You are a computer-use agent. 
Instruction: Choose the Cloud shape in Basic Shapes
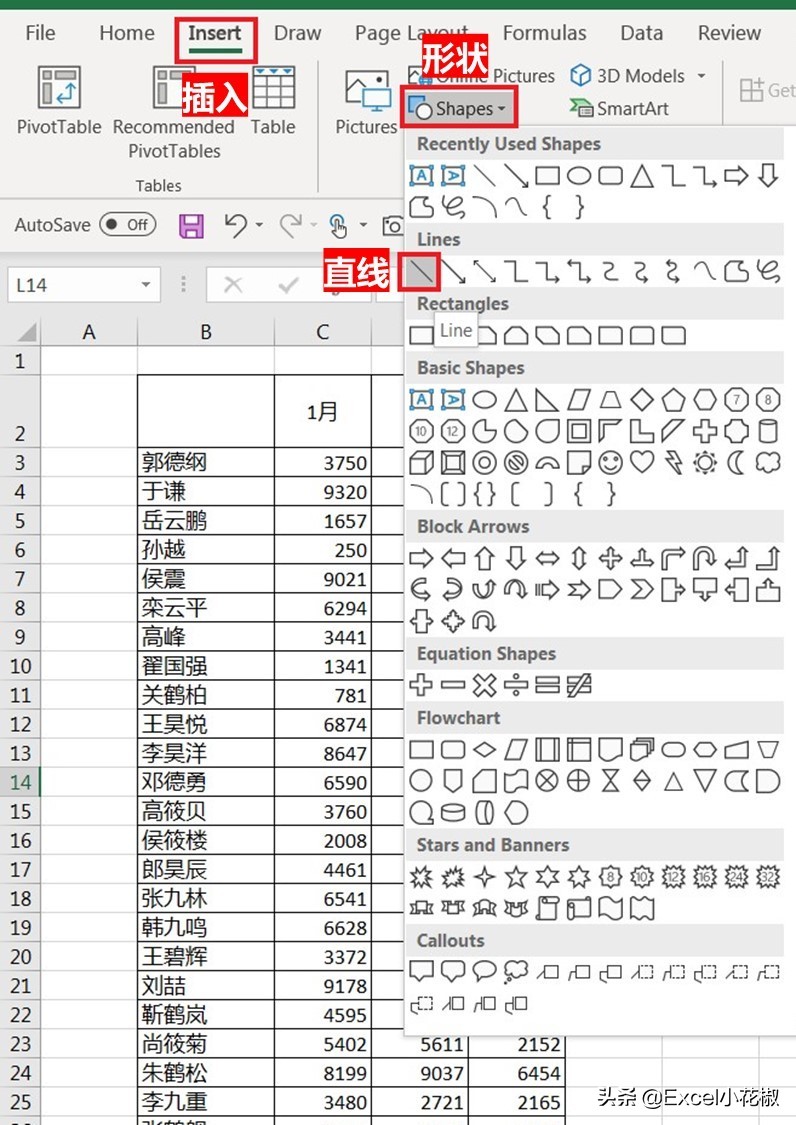[x=768, y=463]
